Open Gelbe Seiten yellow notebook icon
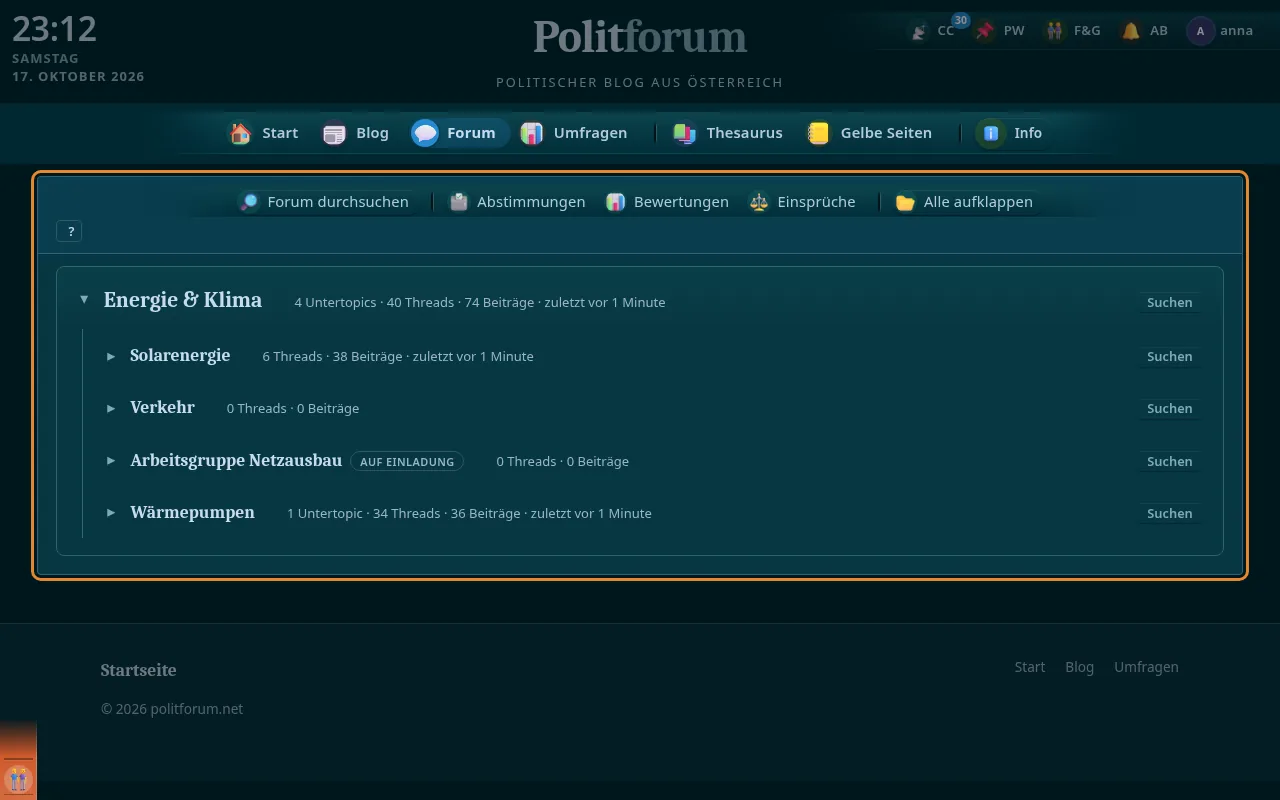 [819, 133]
